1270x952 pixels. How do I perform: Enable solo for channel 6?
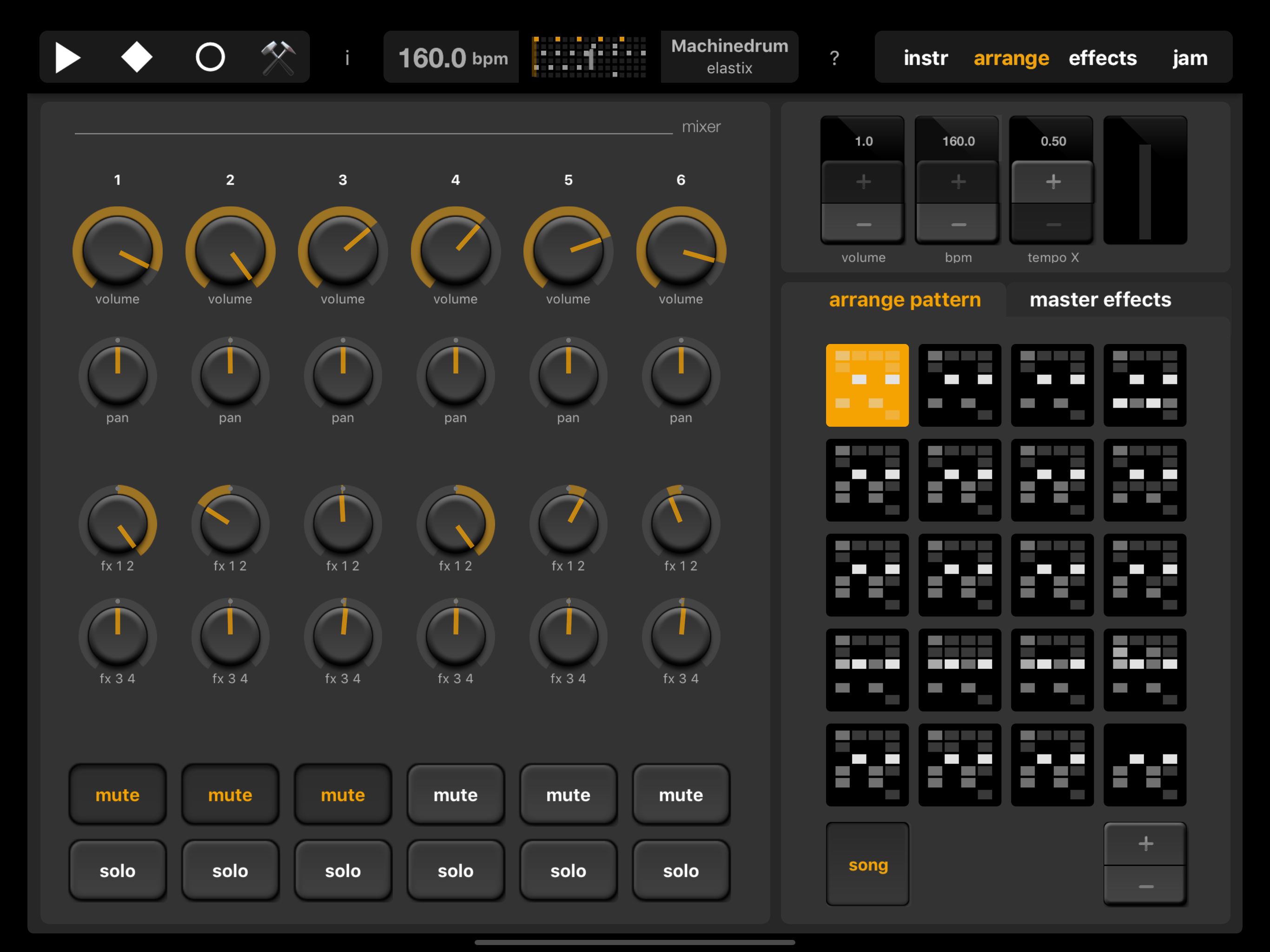pyautogui.click(x=681, y=871)
